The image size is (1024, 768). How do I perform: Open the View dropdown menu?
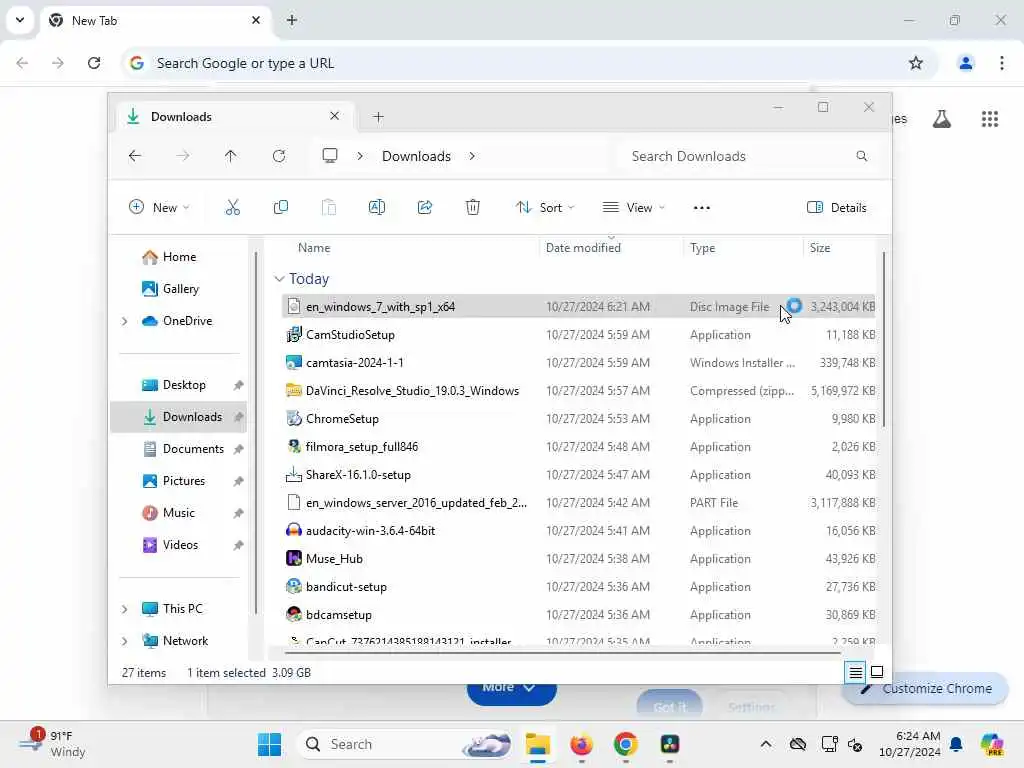[x=633, y=208]
